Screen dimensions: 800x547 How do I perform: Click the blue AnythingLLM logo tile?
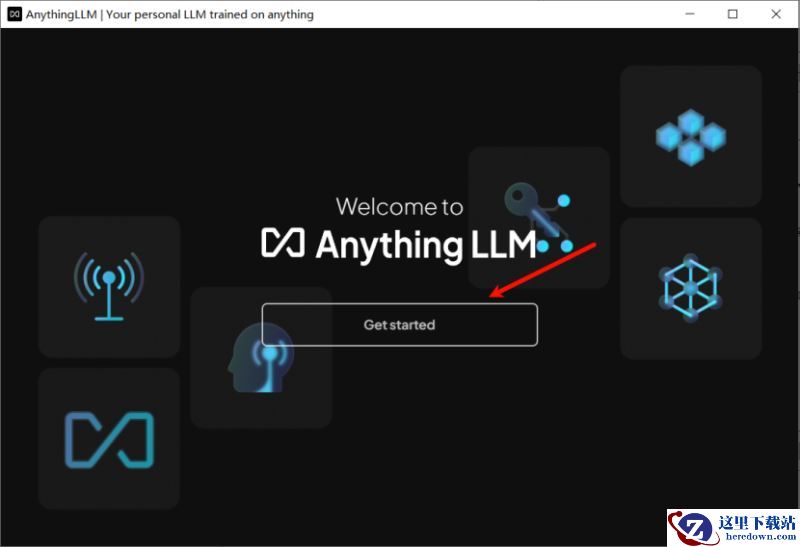coord(109,440)
